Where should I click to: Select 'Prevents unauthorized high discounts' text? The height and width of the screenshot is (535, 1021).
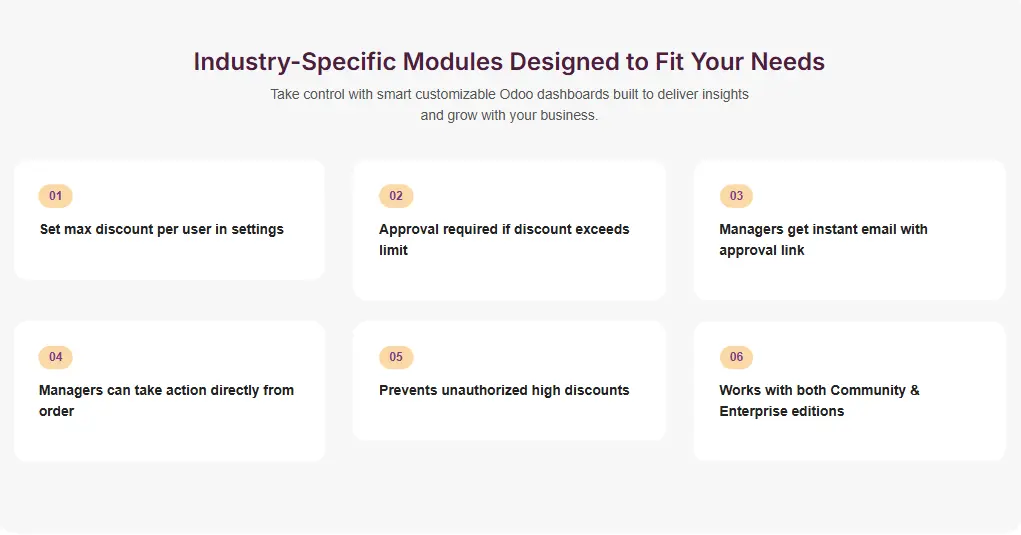point(504,390)
